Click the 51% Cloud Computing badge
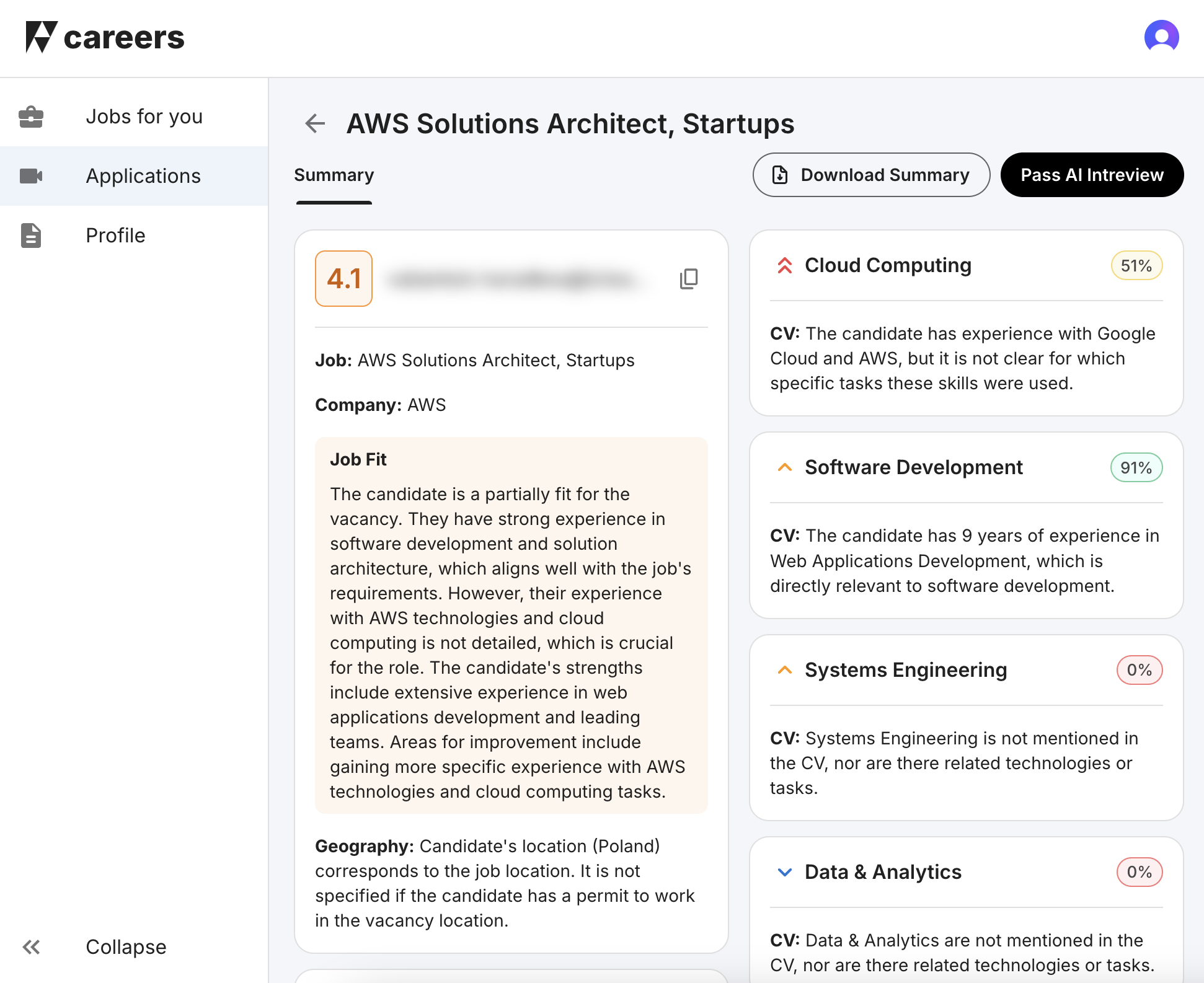 click(1136, 266)
